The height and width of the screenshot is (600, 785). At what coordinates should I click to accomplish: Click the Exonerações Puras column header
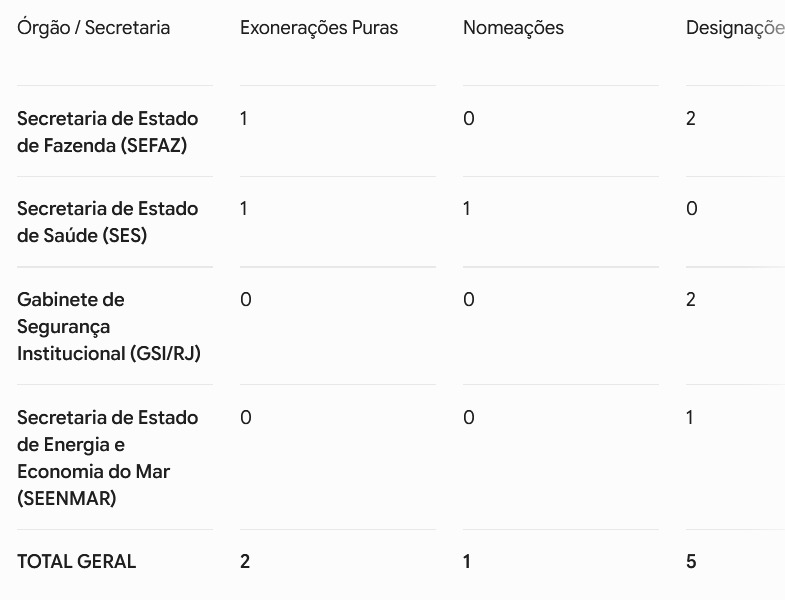pos(319,28)
